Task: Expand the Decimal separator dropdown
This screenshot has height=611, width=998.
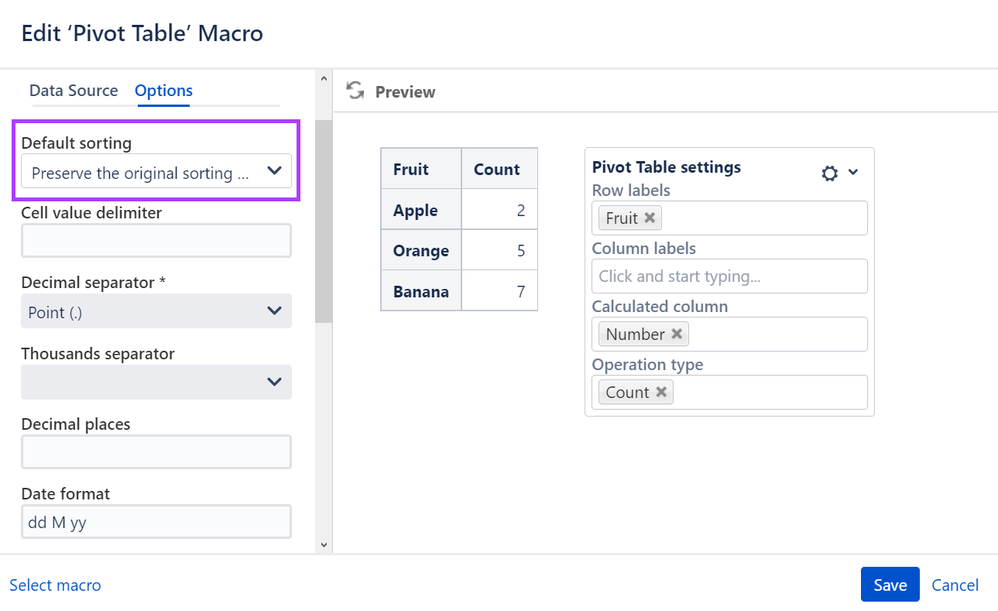Action: 156,312
